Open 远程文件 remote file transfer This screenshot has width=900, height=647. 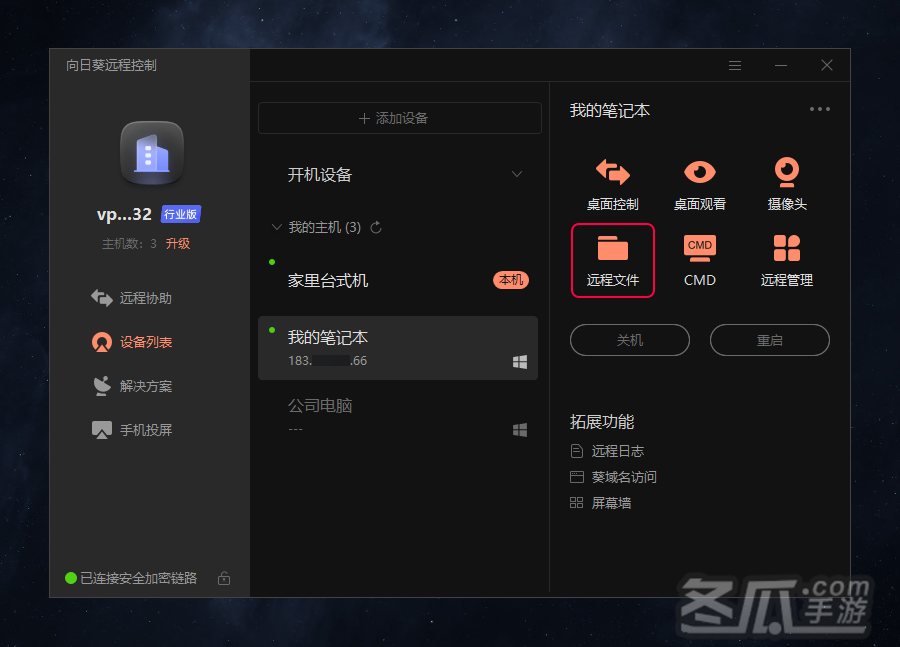tap(613, 261)
